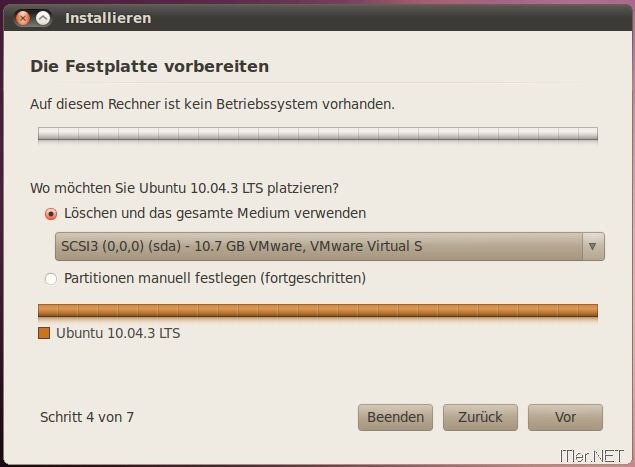
Task: Click the dropdown arrow of disk selector
Action: point(593,246)
